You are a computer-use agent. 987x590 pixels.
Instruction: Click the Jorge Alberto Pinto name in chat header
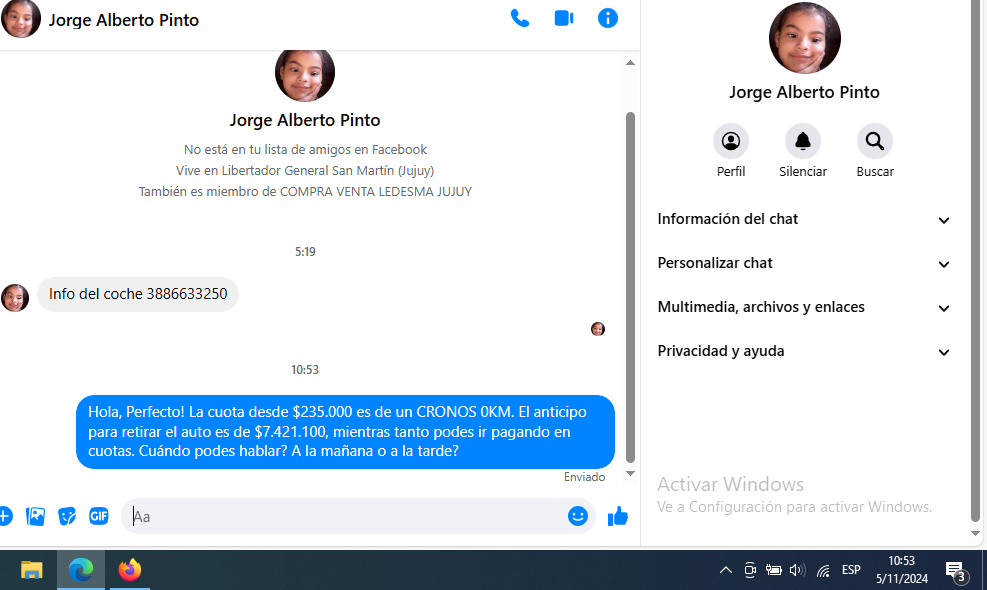pos(124,20)
